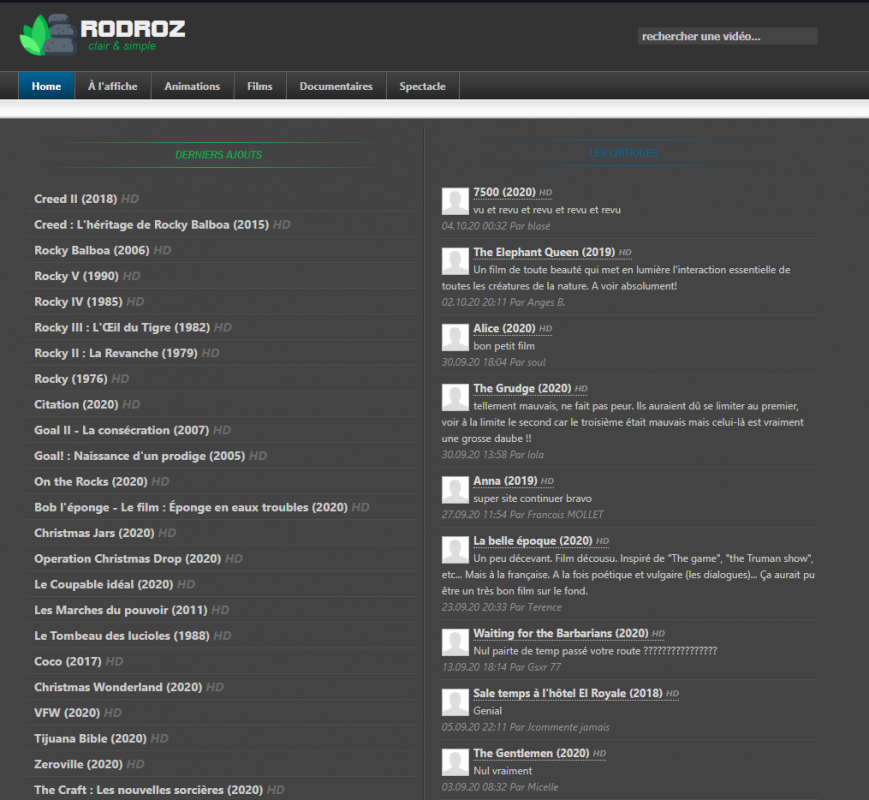Click the text '04.10.20 00:32 Par blasé'
The height and width of the screenshot is (800, 869).
(x=496, y=226)
